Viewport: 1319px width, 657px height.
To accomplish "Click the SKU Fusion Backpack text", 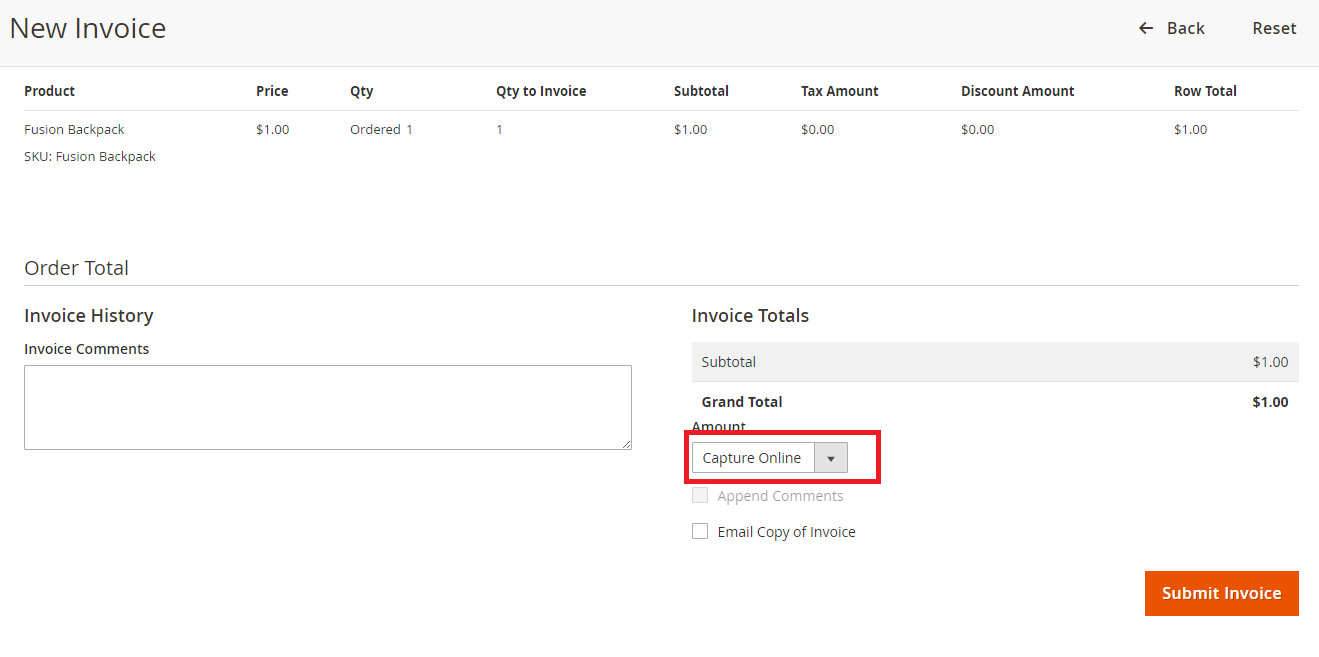I will (90, 156).
